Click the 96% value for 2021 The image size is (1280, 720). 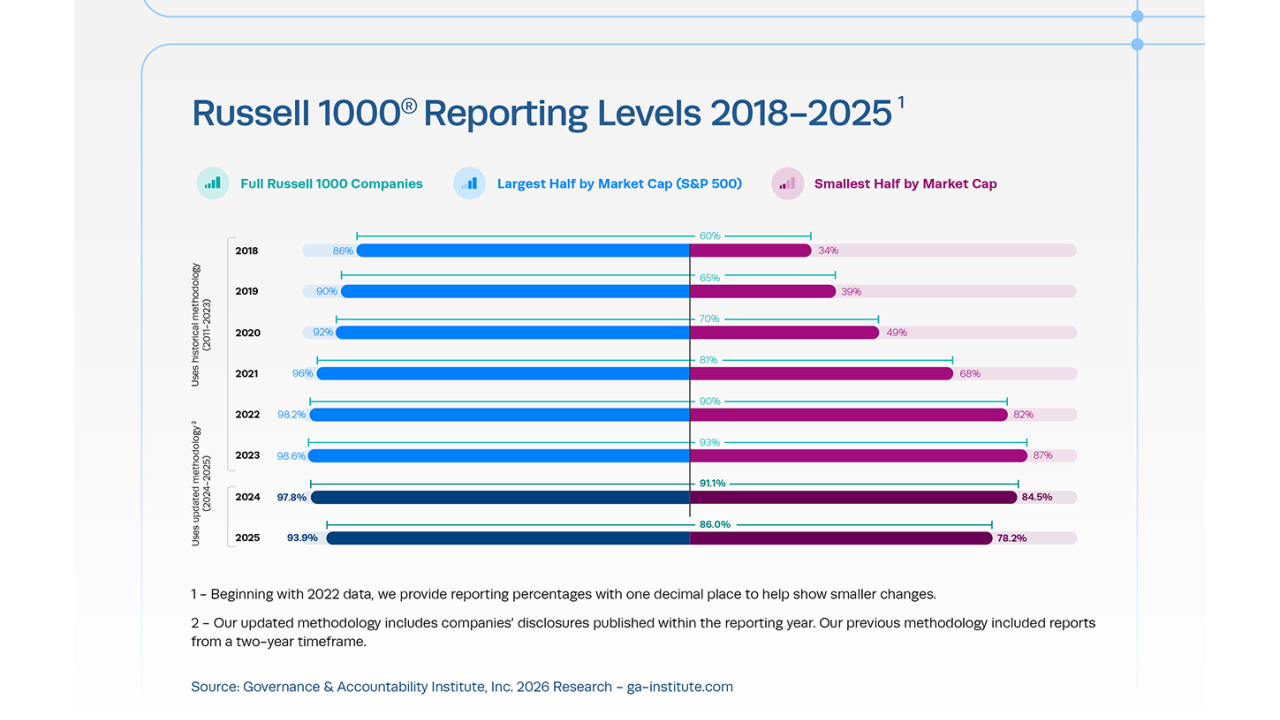(x=303, y=374)
